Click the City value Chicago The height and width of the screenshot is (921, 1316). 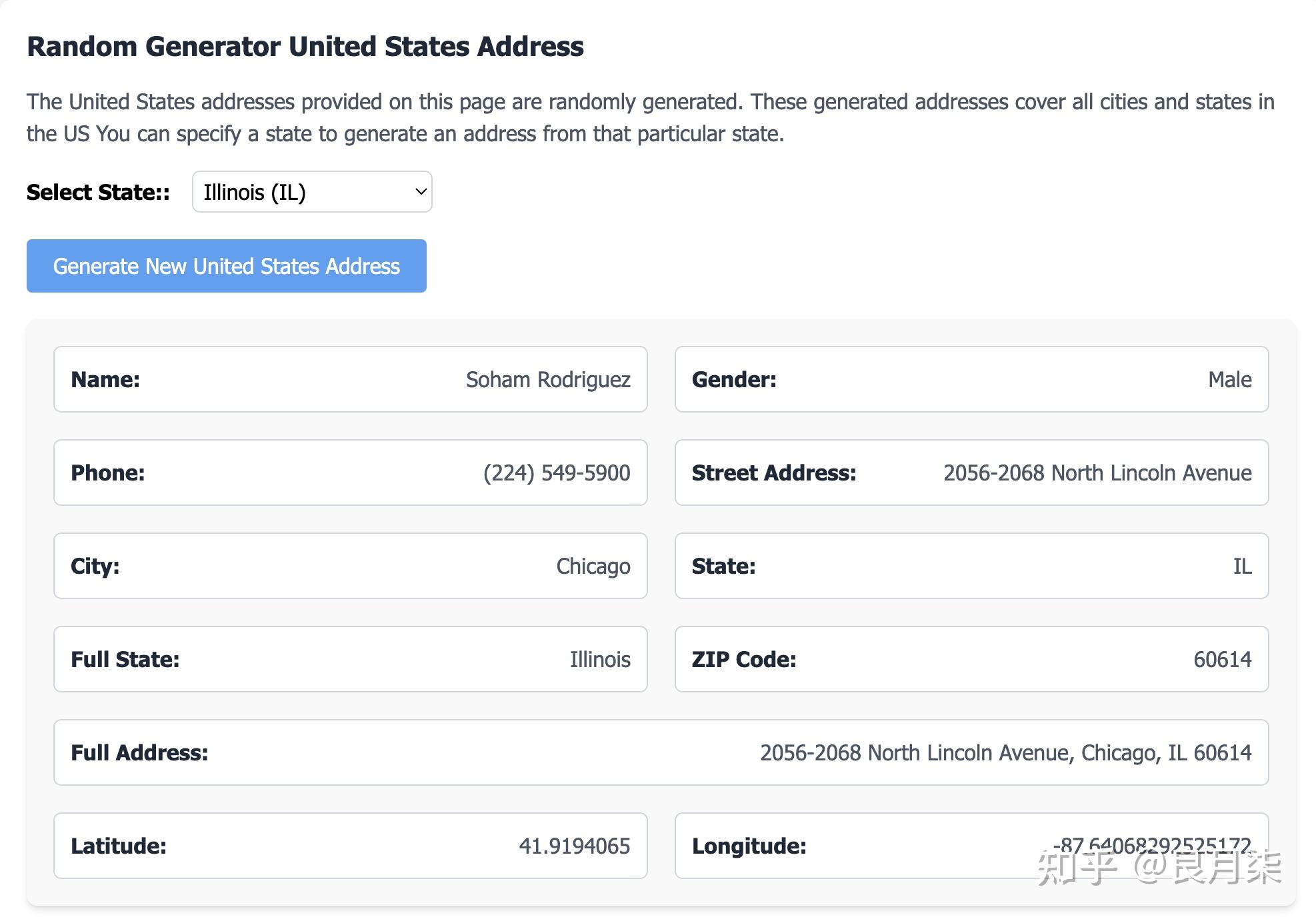[593, 566]
